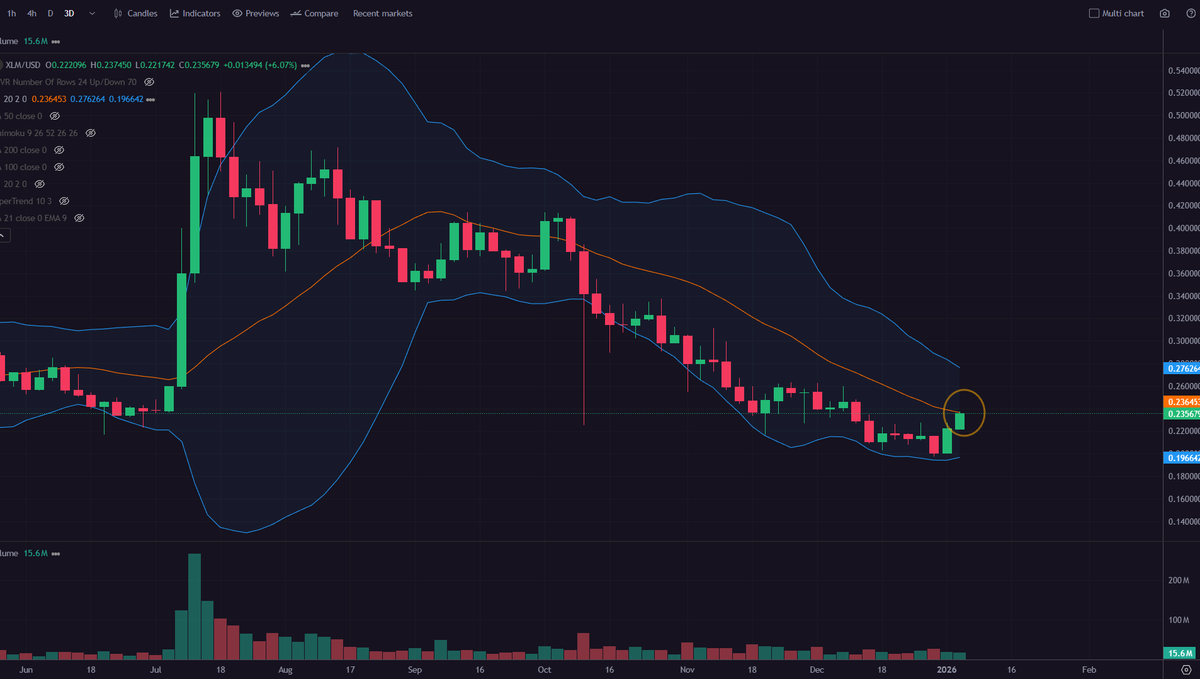Screen dimensions: 1200x679
Task: Collapse the indicator list with the arrow box
Action: [6, 235]
